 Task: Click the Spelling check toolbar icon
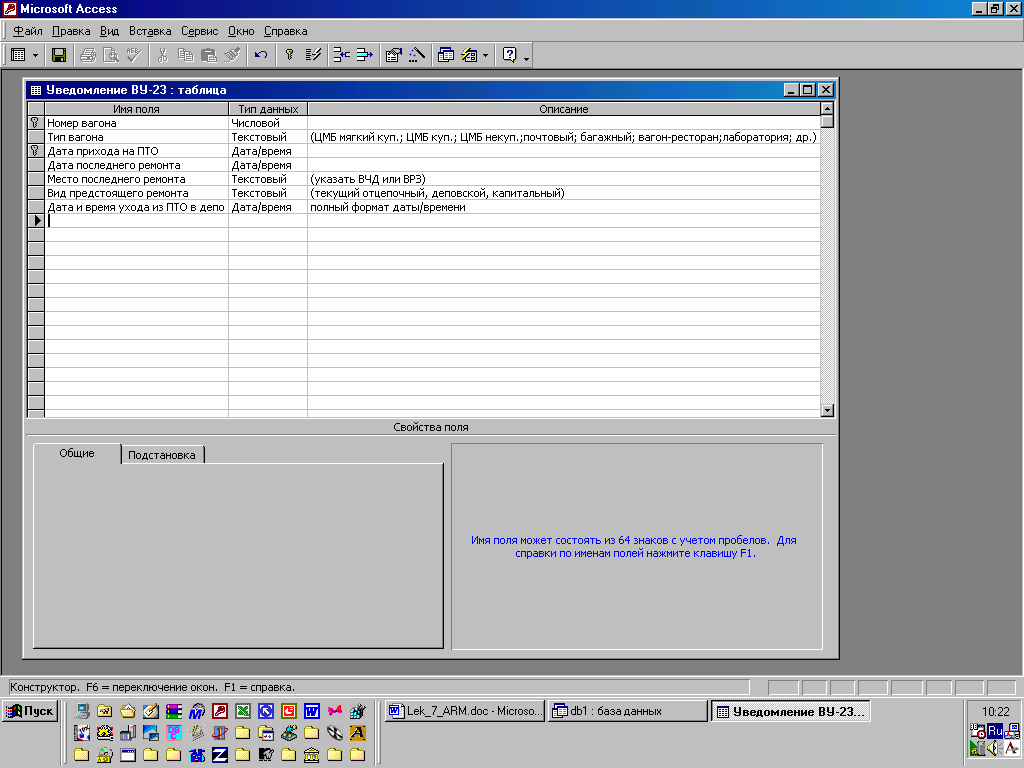click(134, 56)
